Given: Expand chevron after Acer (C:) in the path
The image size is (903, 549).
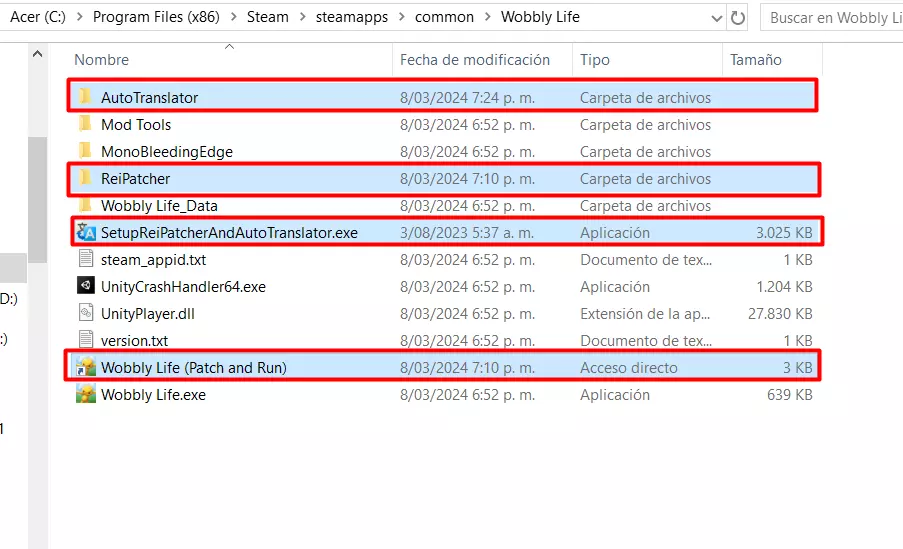Looking at the screenshot, I should point(79,17).
